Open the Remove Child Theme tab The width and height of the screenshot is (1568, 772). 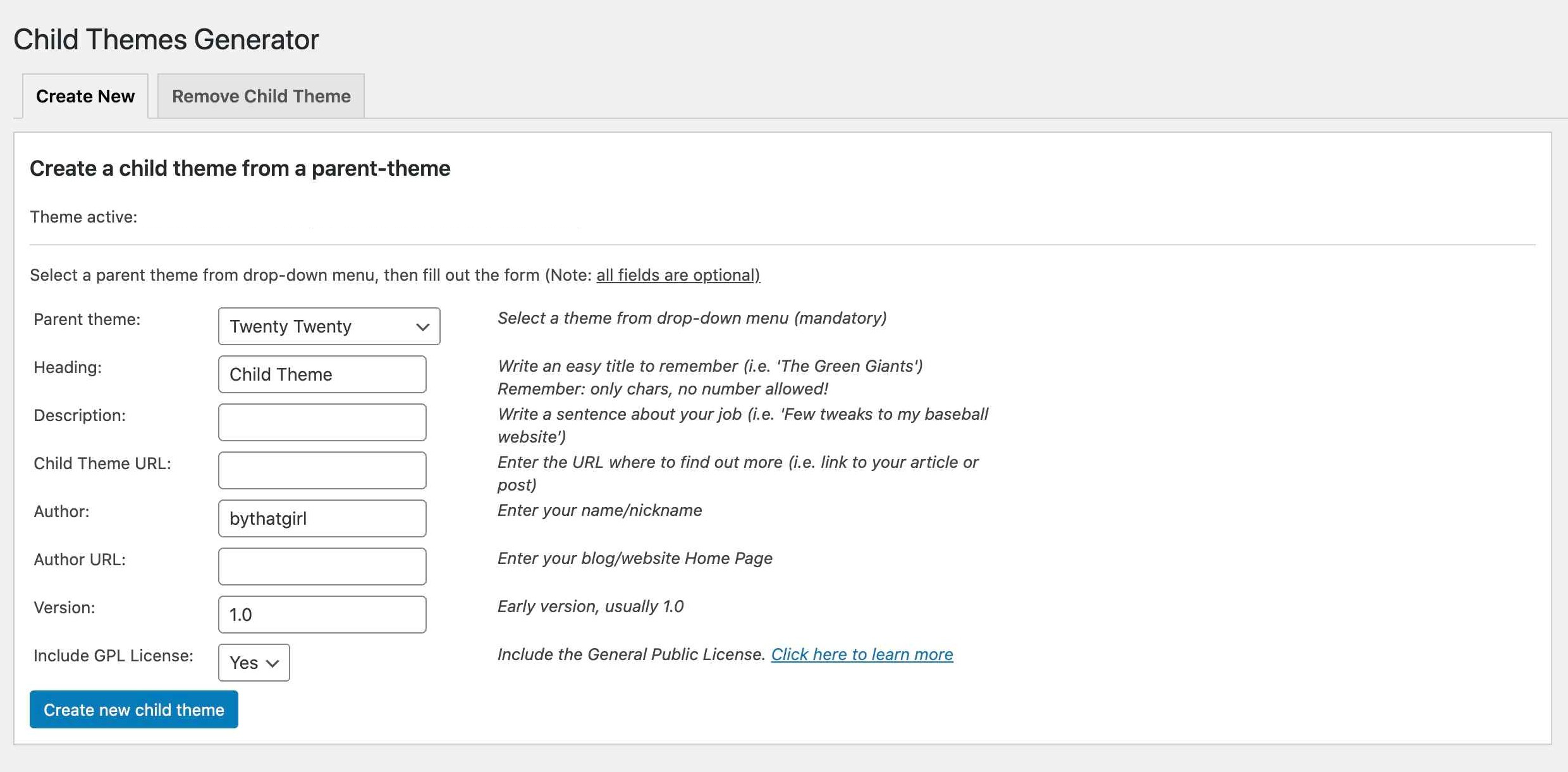[x=261, y=96]
